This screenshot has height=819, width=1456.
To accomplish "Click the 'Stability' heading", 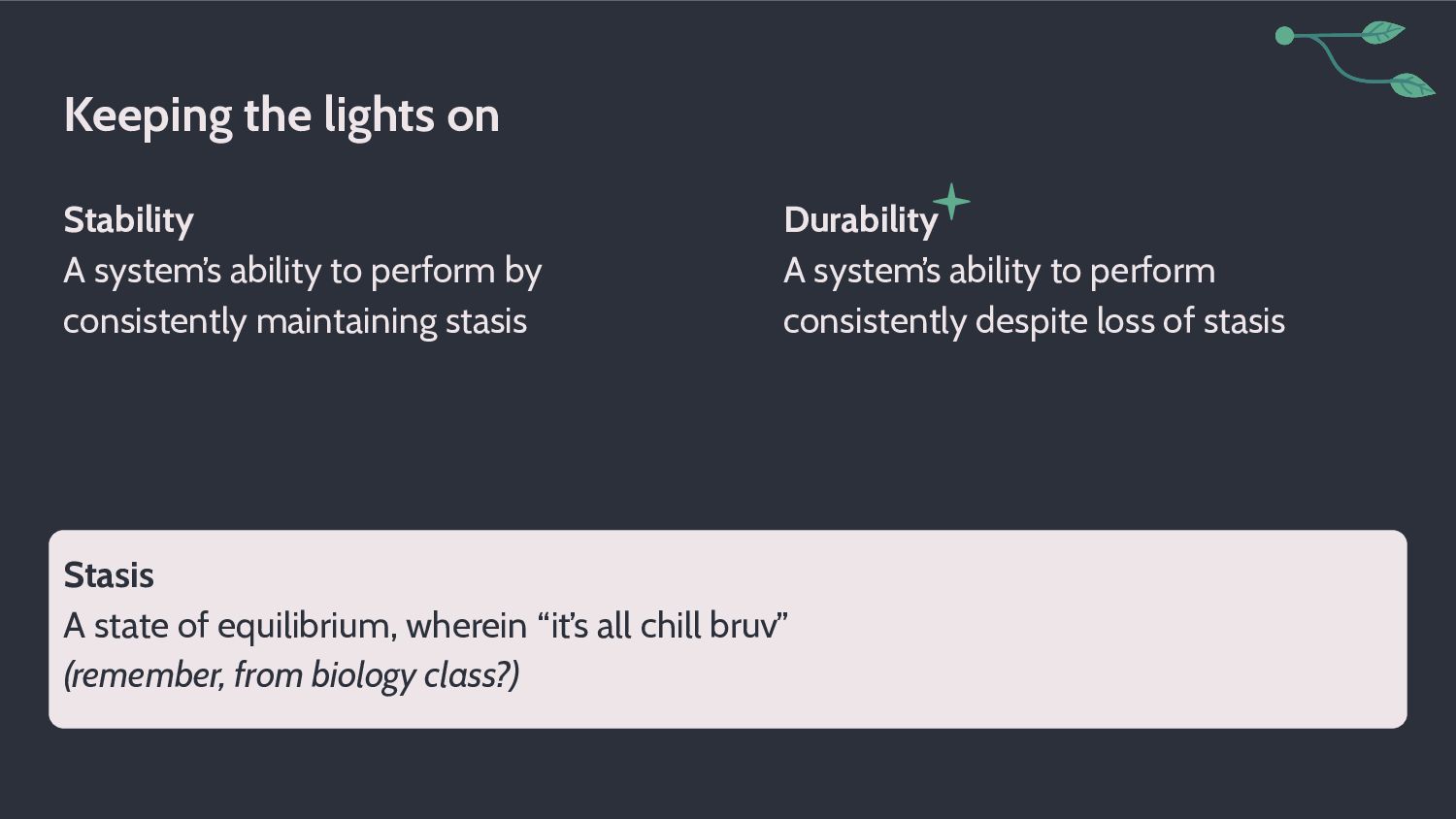I will [x=128, y=219].
